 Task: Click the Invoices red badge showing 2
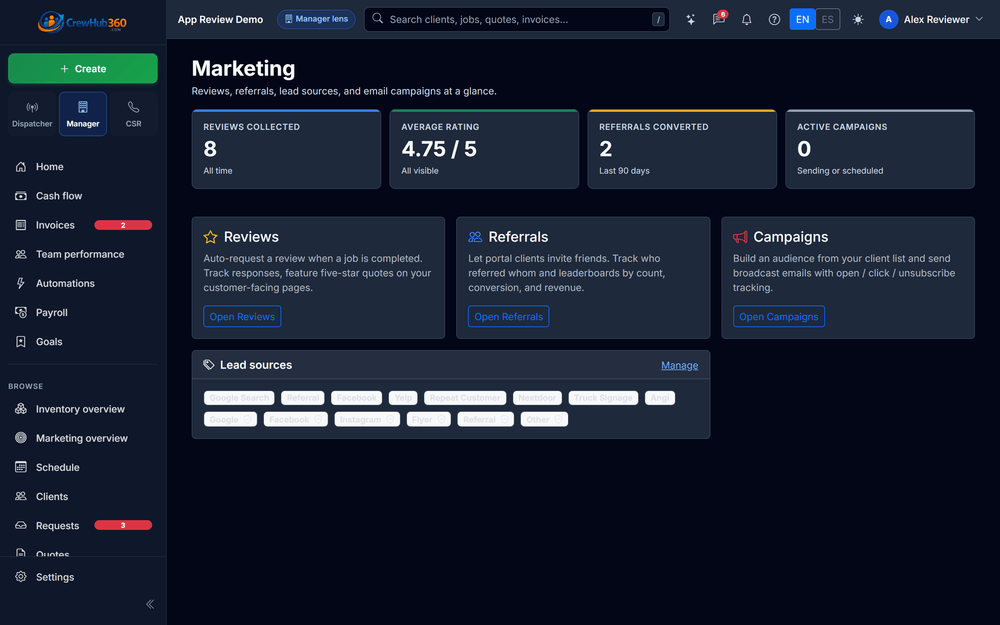pyautogui.click(x=123, y=225)
